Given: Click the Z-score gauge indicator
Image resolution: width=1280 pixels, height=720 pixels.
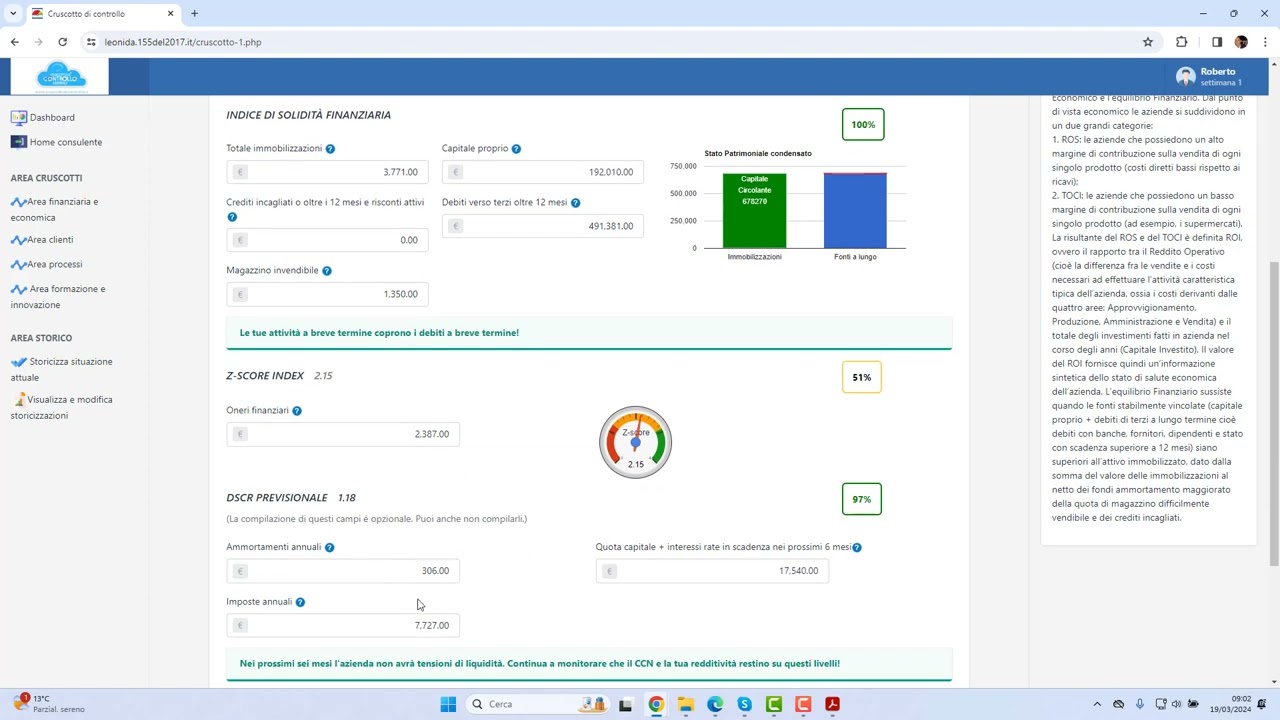Looking at the screenshot, I should [x=635, y=442].
